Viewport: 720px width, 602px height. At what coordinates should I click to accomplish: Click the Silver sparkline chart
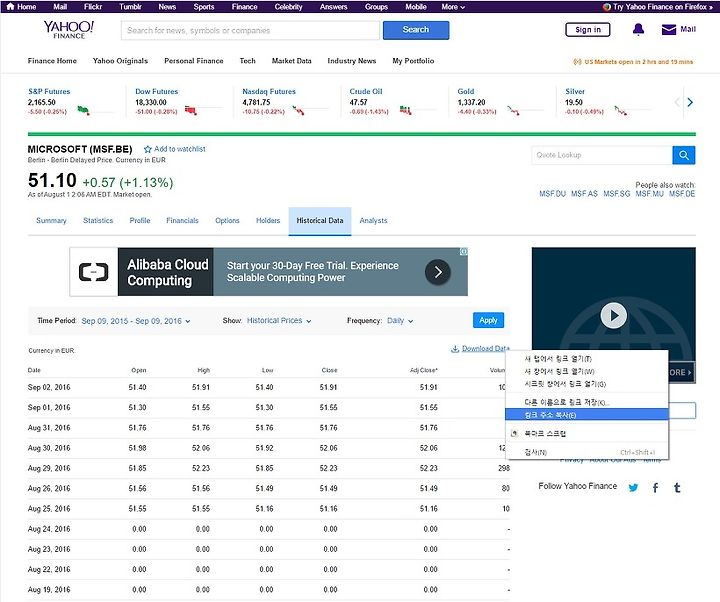point(632,110)
